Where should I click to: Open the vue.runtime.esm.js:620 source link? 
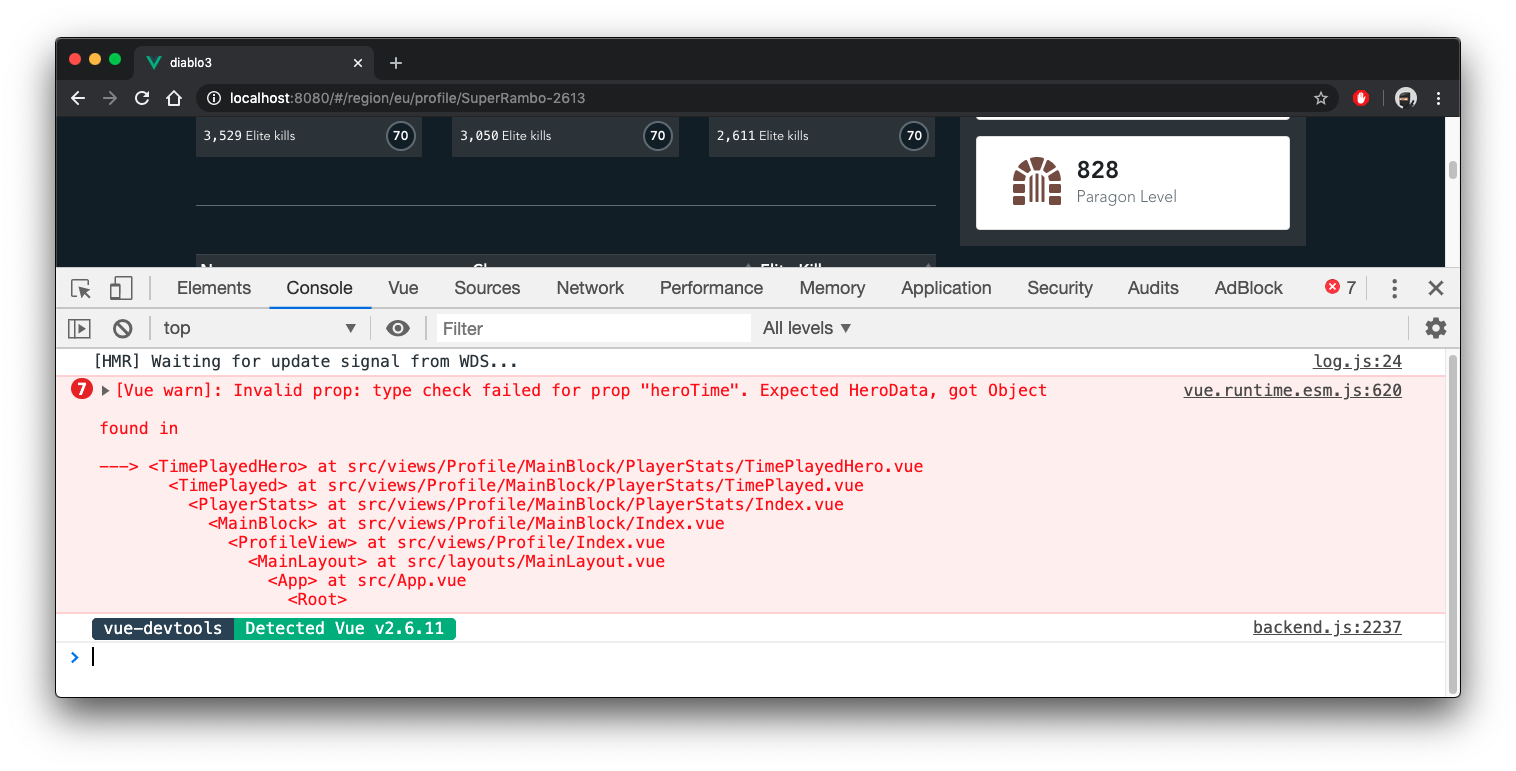1292,391
